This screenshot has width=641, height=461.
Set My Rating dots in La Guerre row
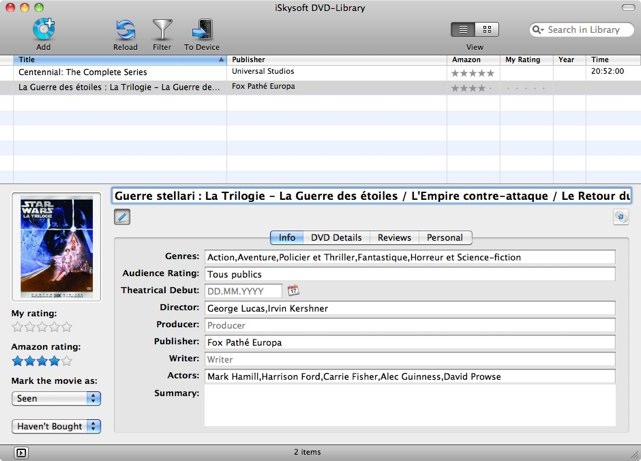(x=526, y=88)
